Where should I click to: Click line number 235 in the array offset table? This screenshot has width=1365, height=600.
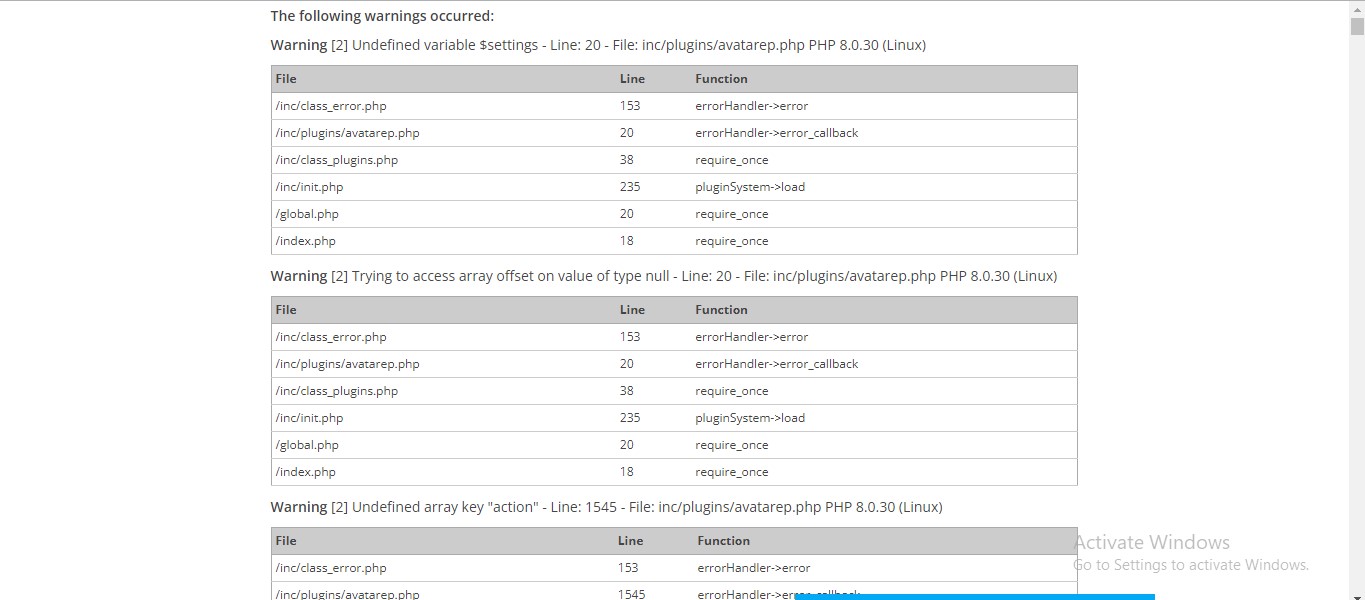629,418
